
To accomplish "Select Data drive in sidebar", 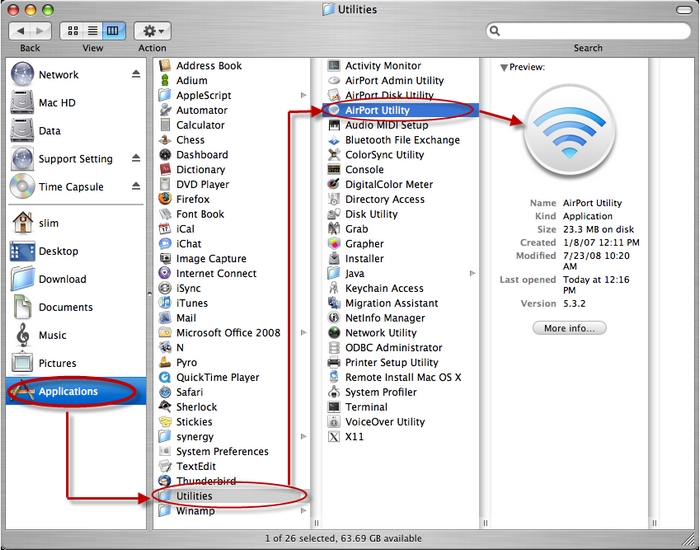I will pyautogui.click(x=76, y=130).
